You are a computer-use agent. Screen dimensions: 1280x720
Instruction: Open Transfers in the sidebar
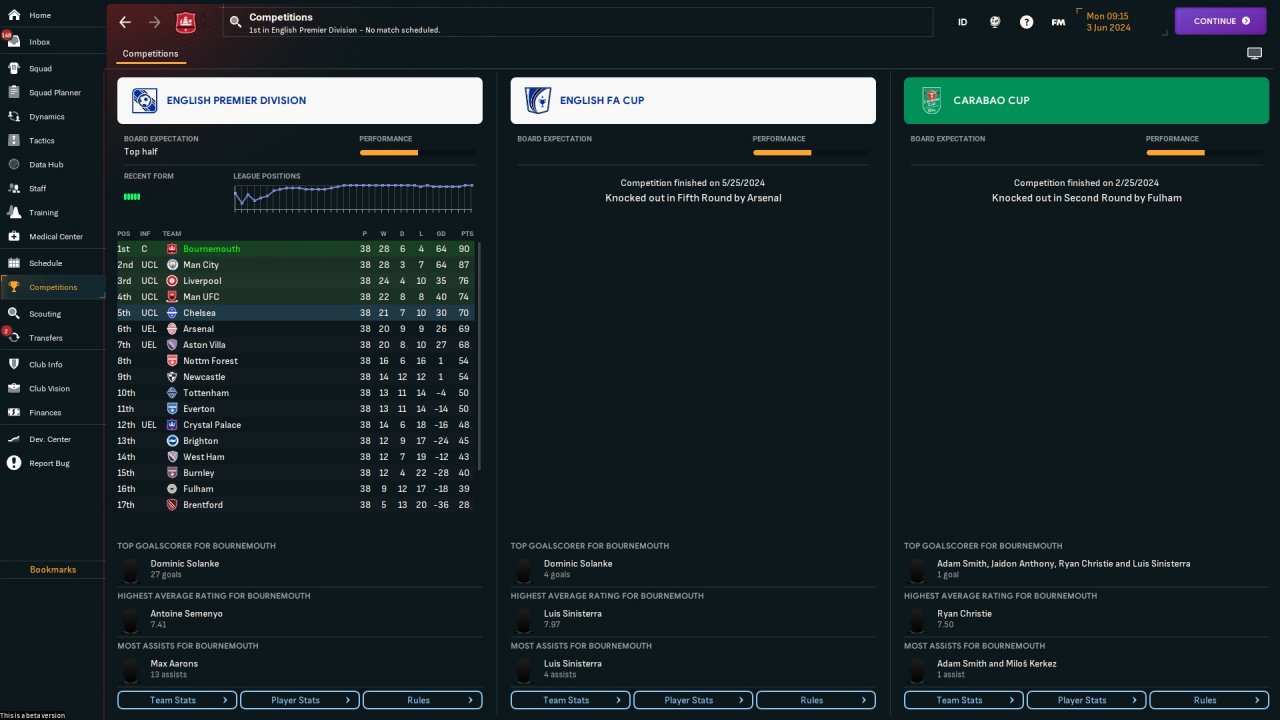pyautogui.click(x=46, y=338)
